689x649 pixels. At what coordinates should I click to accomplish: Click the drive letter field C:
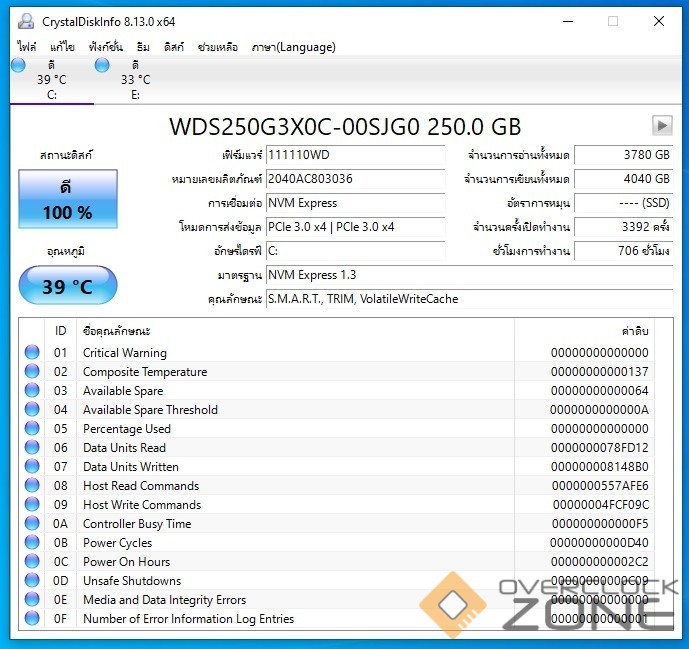pos(355,251)
